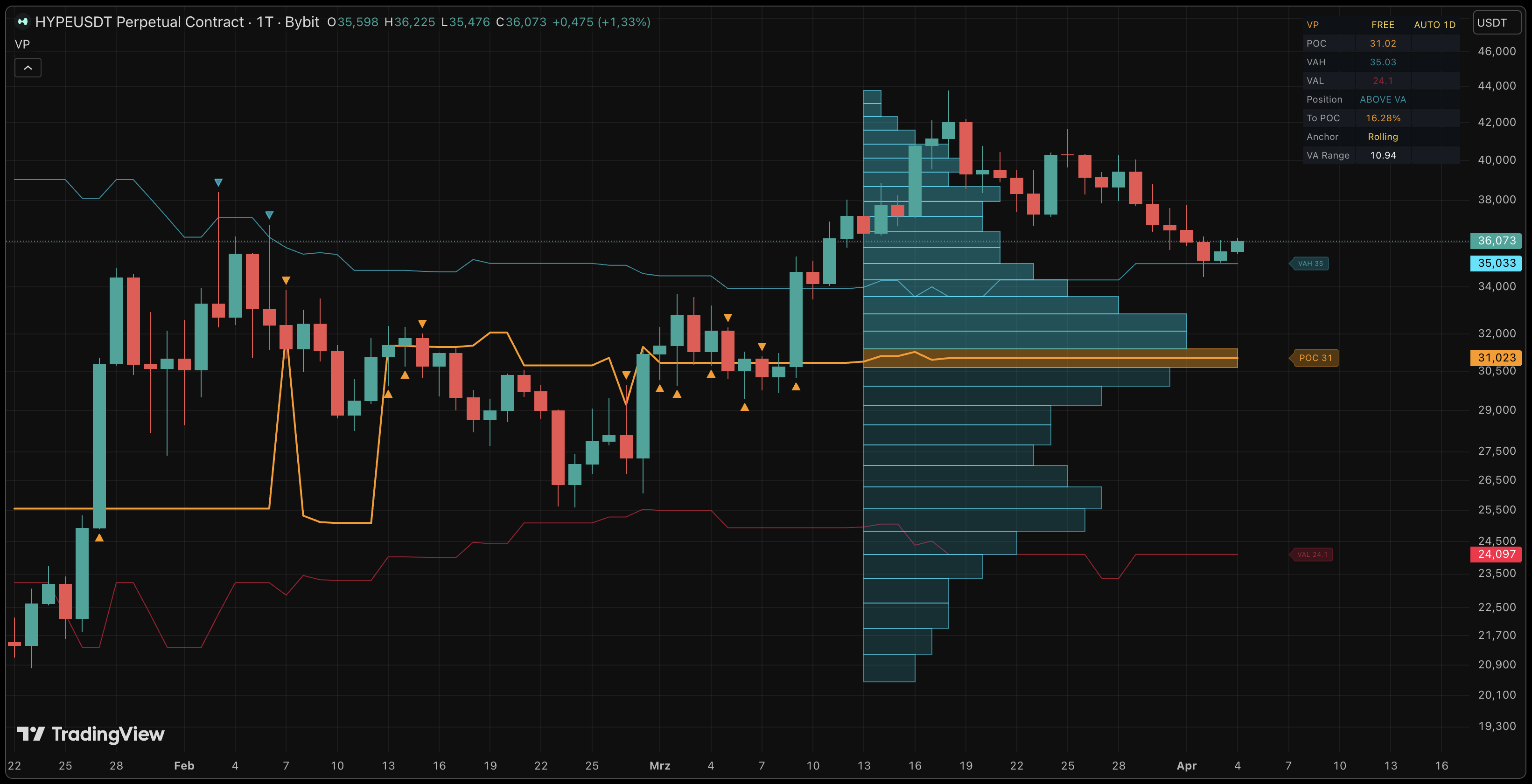The height and width of the screenshot is (784, 1532).
Task: Click the AUTO 1D header in VP table
Action: (x=1434, y=25)
